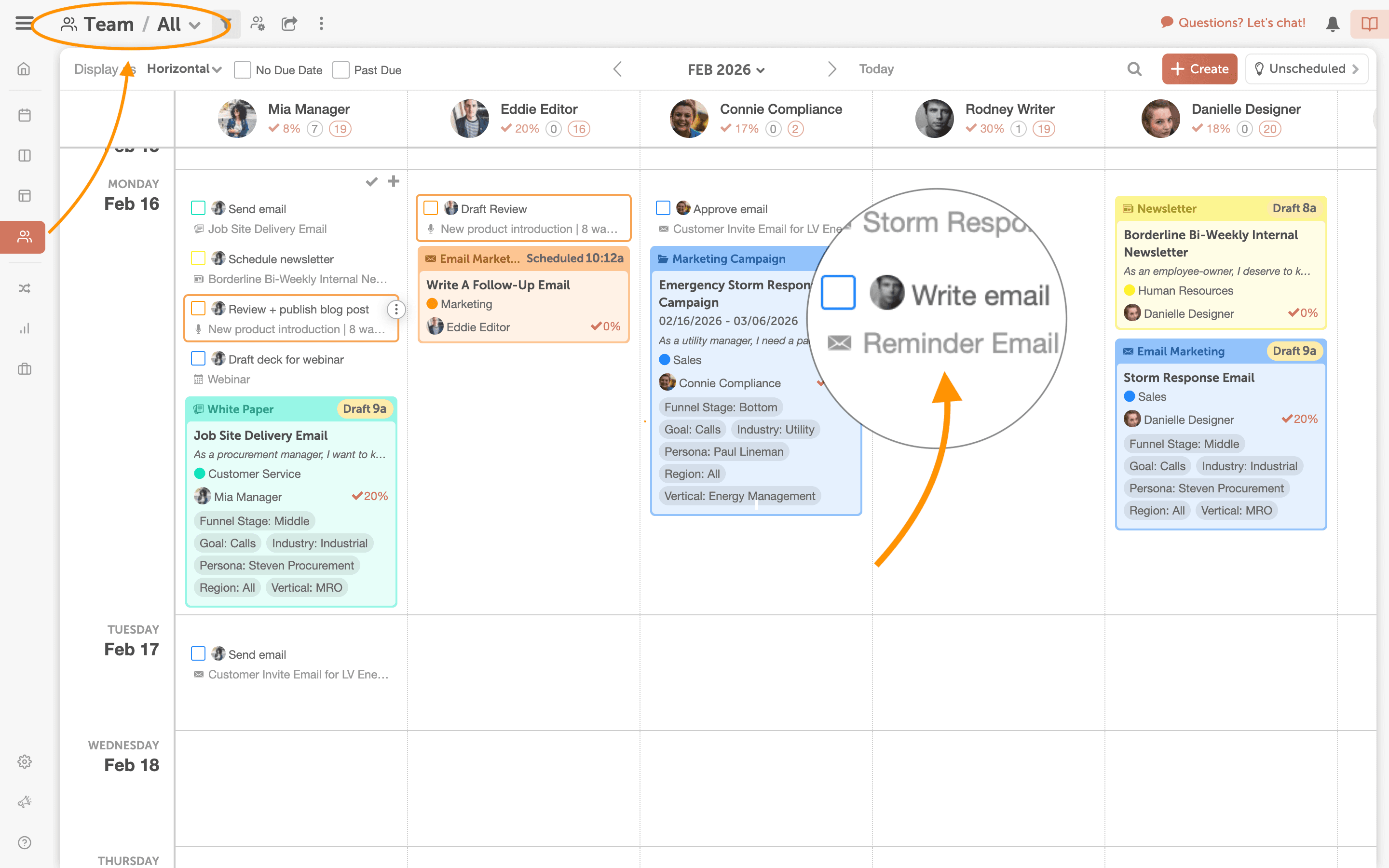
Task: Click the share arrow icon
Action: click(x=289, y=24)
